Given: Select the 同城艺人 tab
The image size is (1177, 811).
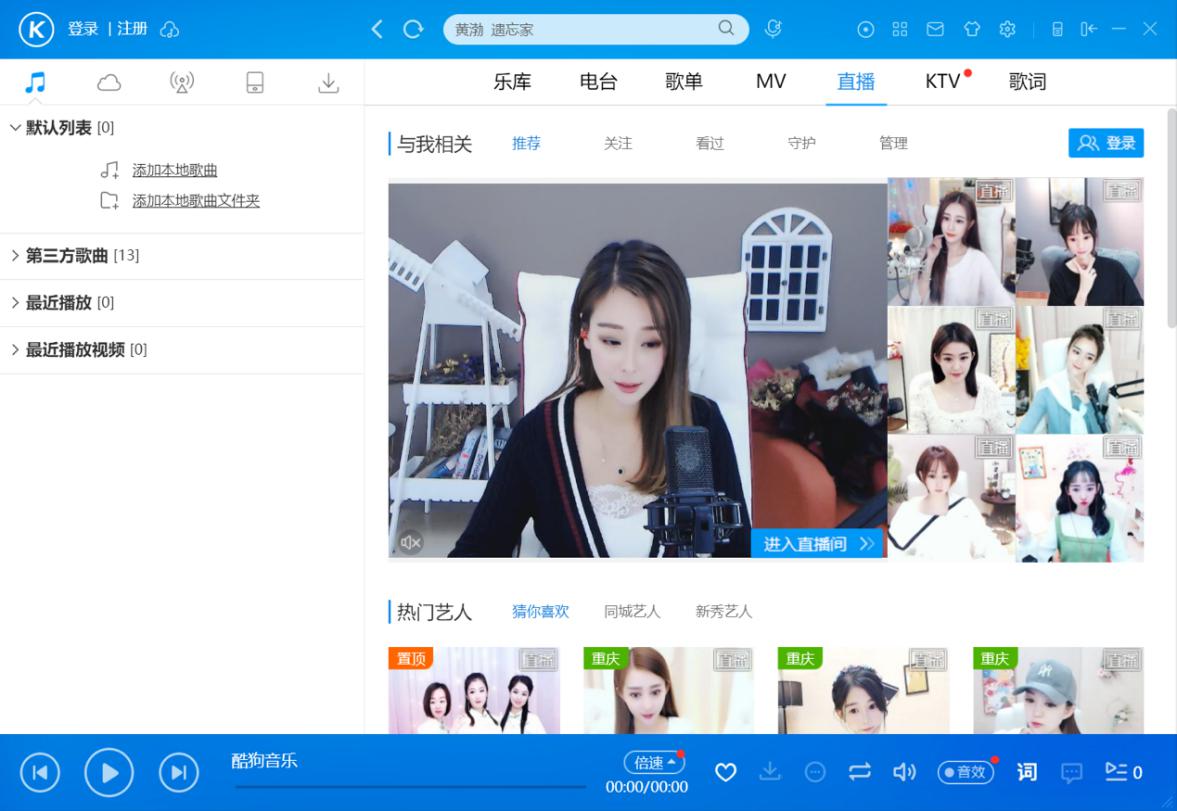Looking at the screenshot, I should [x=632, y=611].
